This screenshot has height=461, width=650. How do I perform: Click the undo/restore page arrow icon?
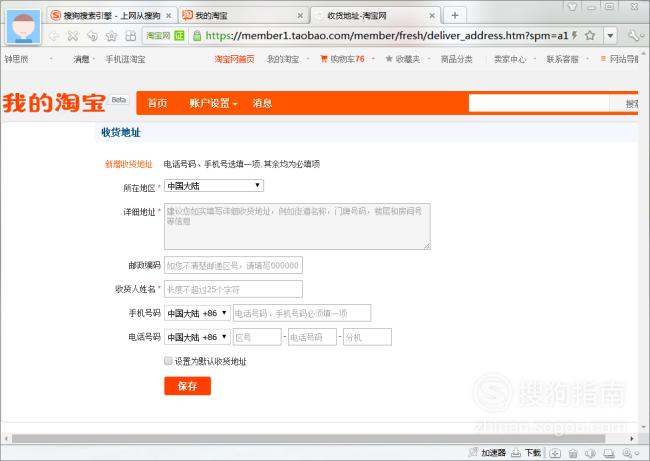tap(92, 36)
